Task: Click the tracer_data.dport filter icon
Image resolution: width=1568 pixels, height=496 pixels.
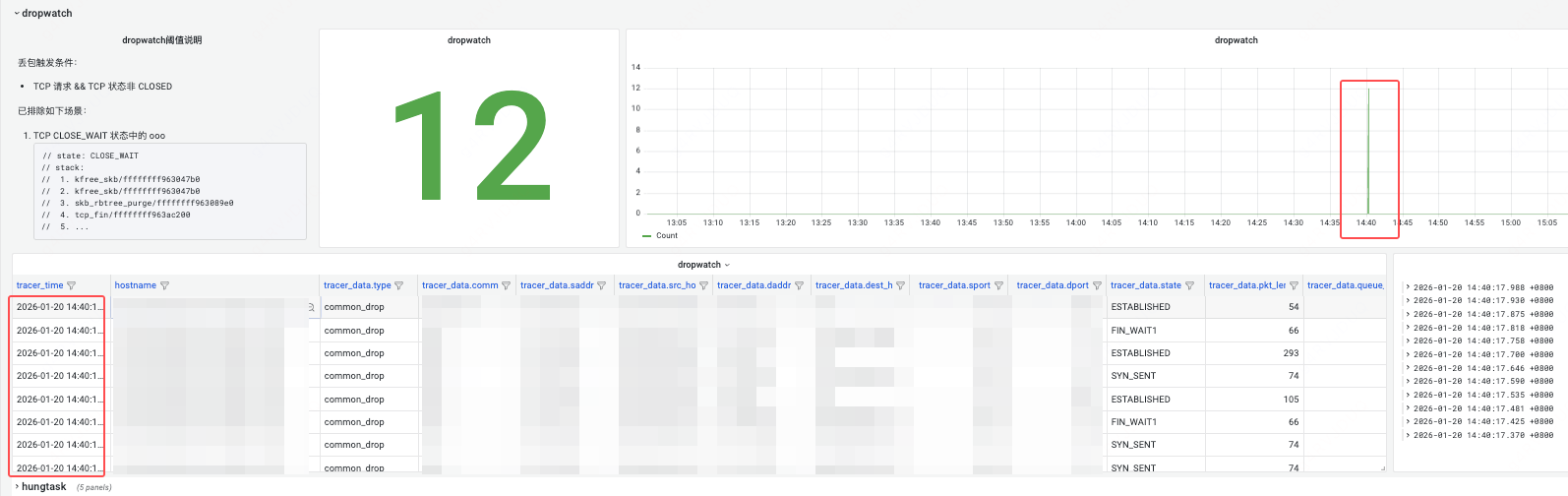Action: (1097, 286)
